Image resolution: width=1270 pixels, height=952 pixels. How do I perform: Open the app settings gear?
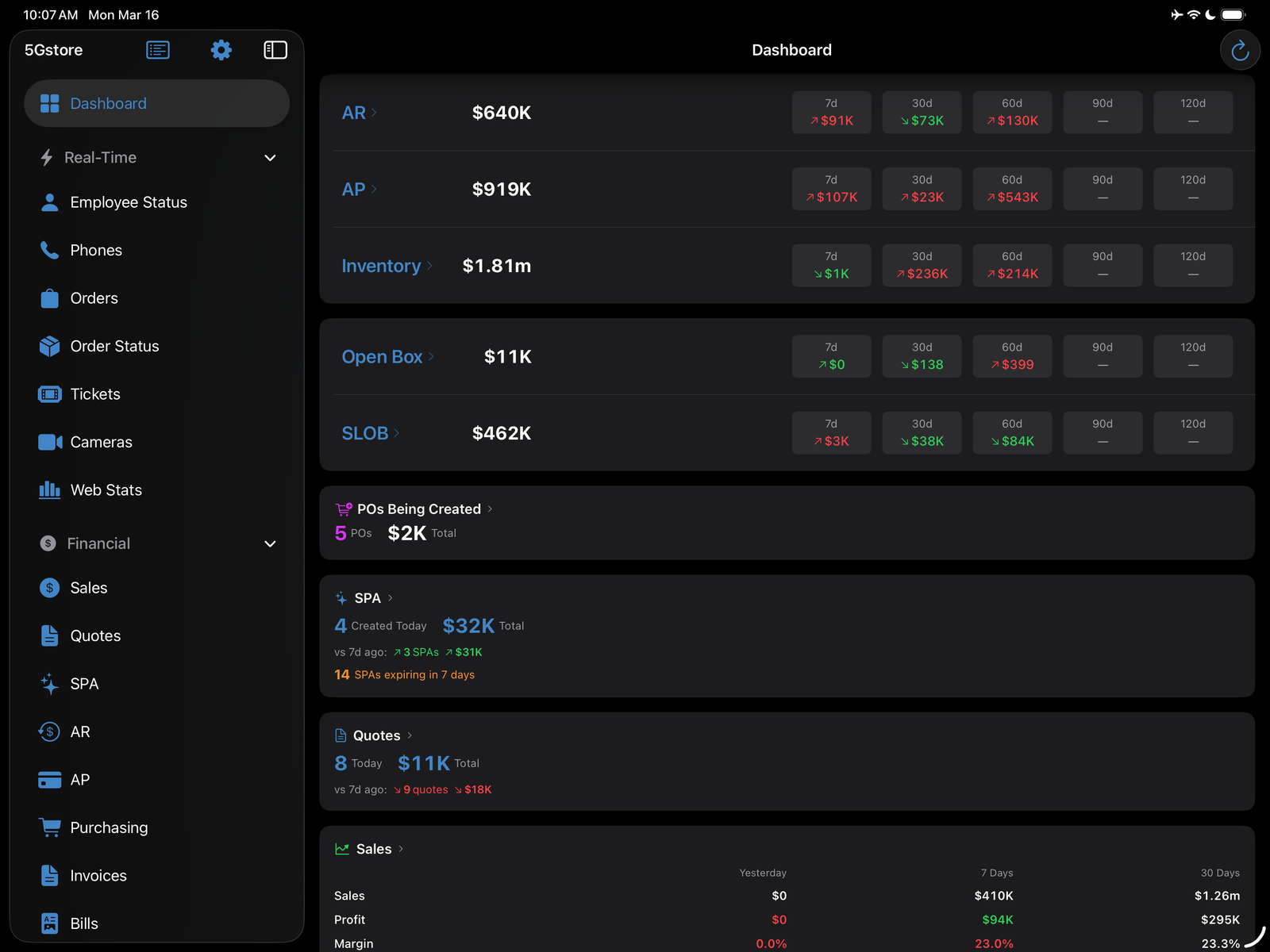point(221,49)
